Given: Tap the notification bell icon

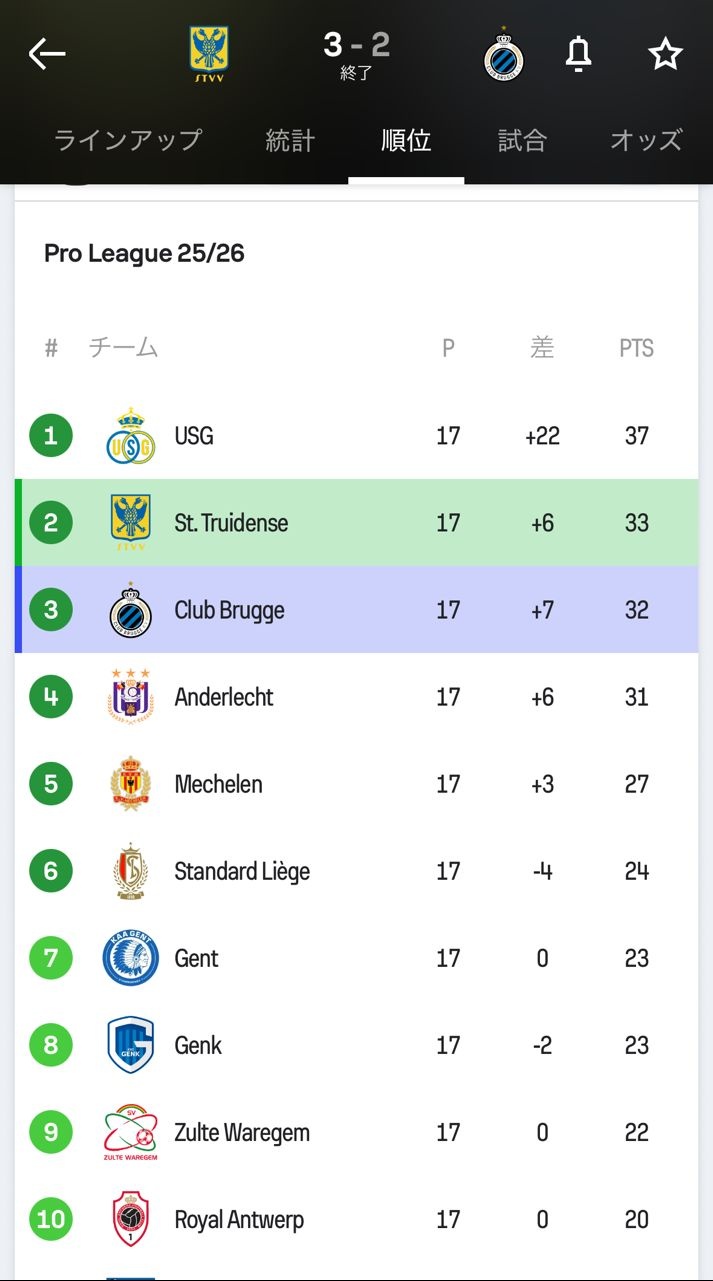Looking at the screenshot, I should click(x=578, y=54).
